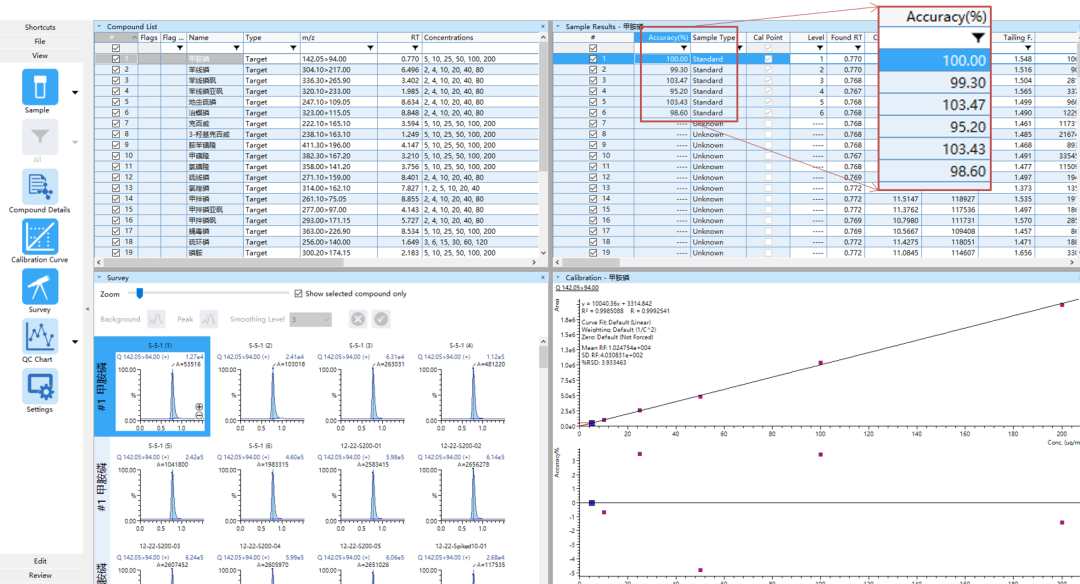1080x584 pixels.
Task: Click the zoom-in magnifier on S-5-1 (1) chromatogram
Action: (x=199, y=406)
